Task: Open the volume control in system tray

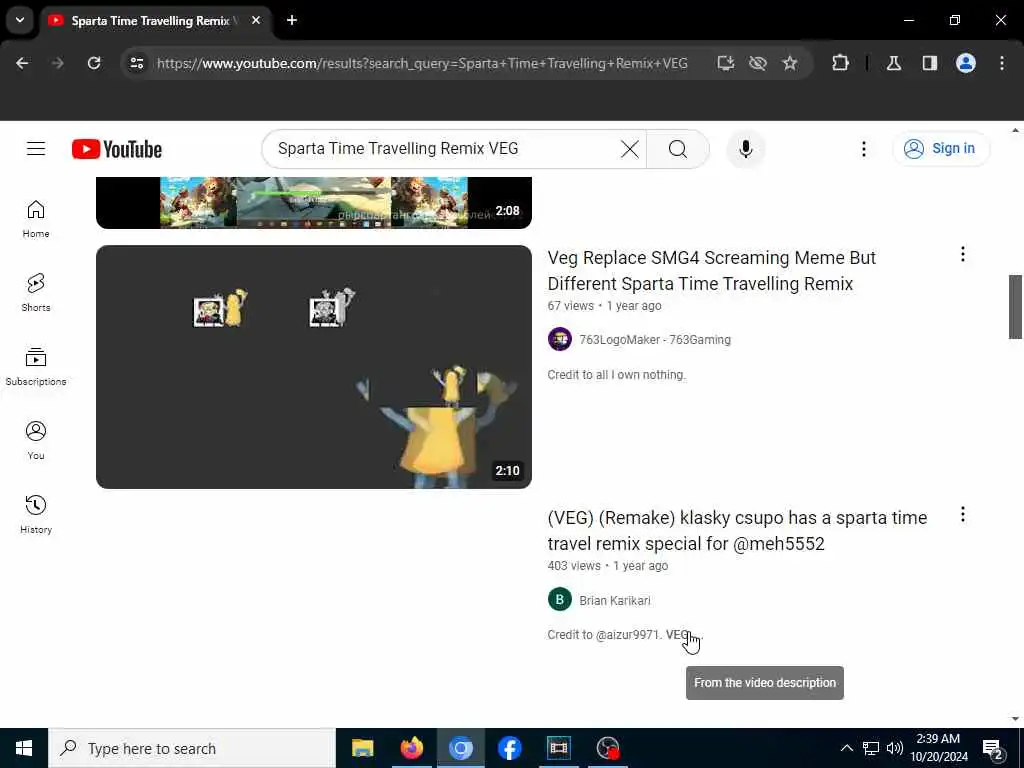Action: 895,748
